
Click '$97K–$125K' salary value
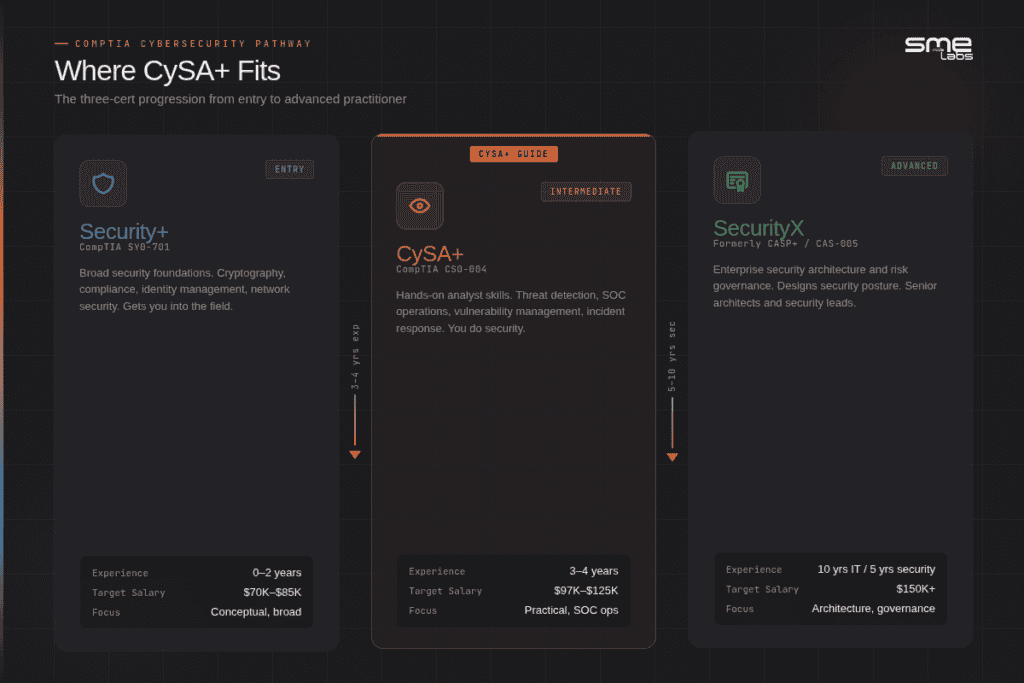[586, 590]
